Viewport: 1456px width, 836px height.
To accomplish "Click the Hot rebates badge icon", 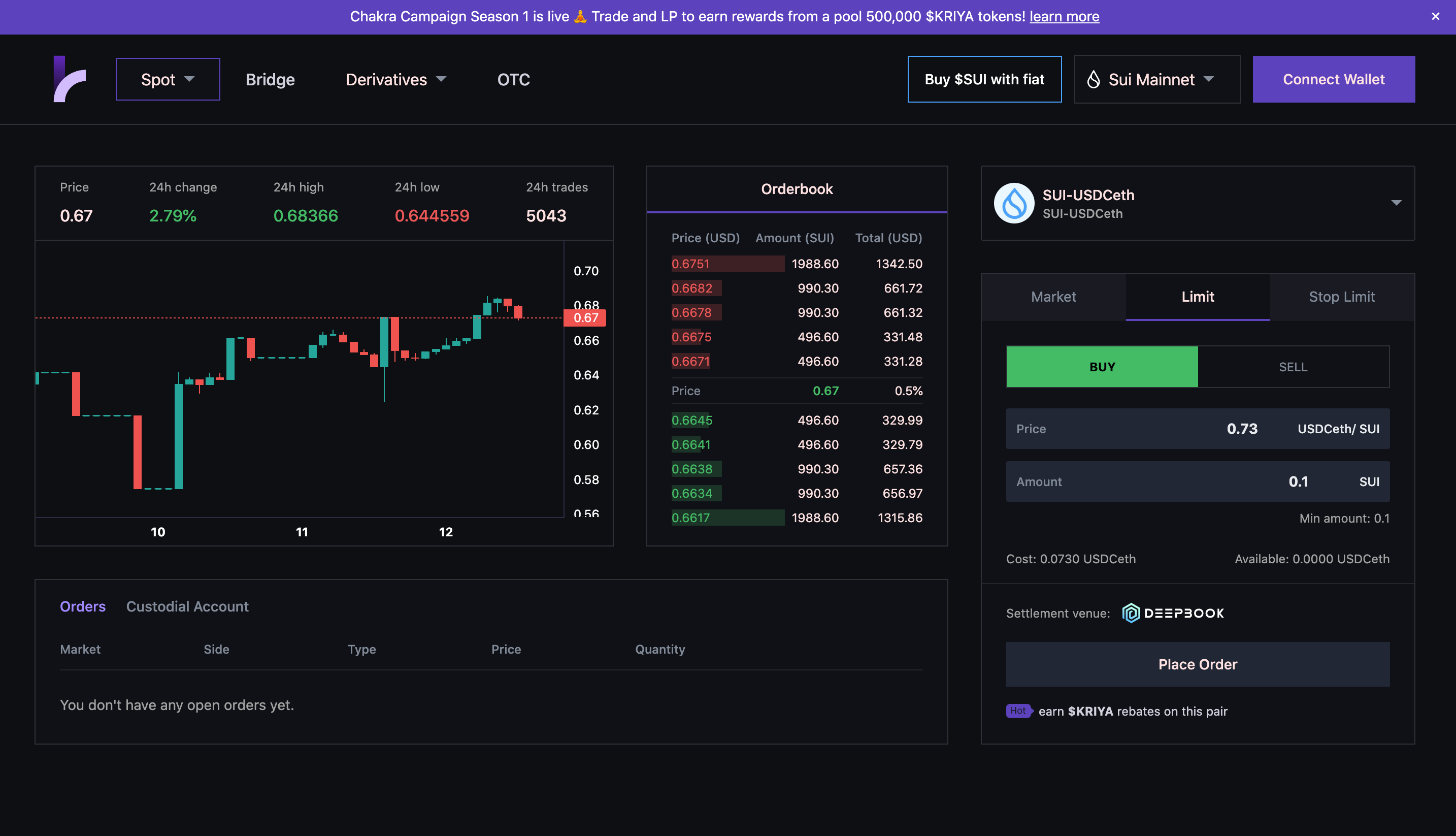I will pyautogui.click(x=1018, y=711).
